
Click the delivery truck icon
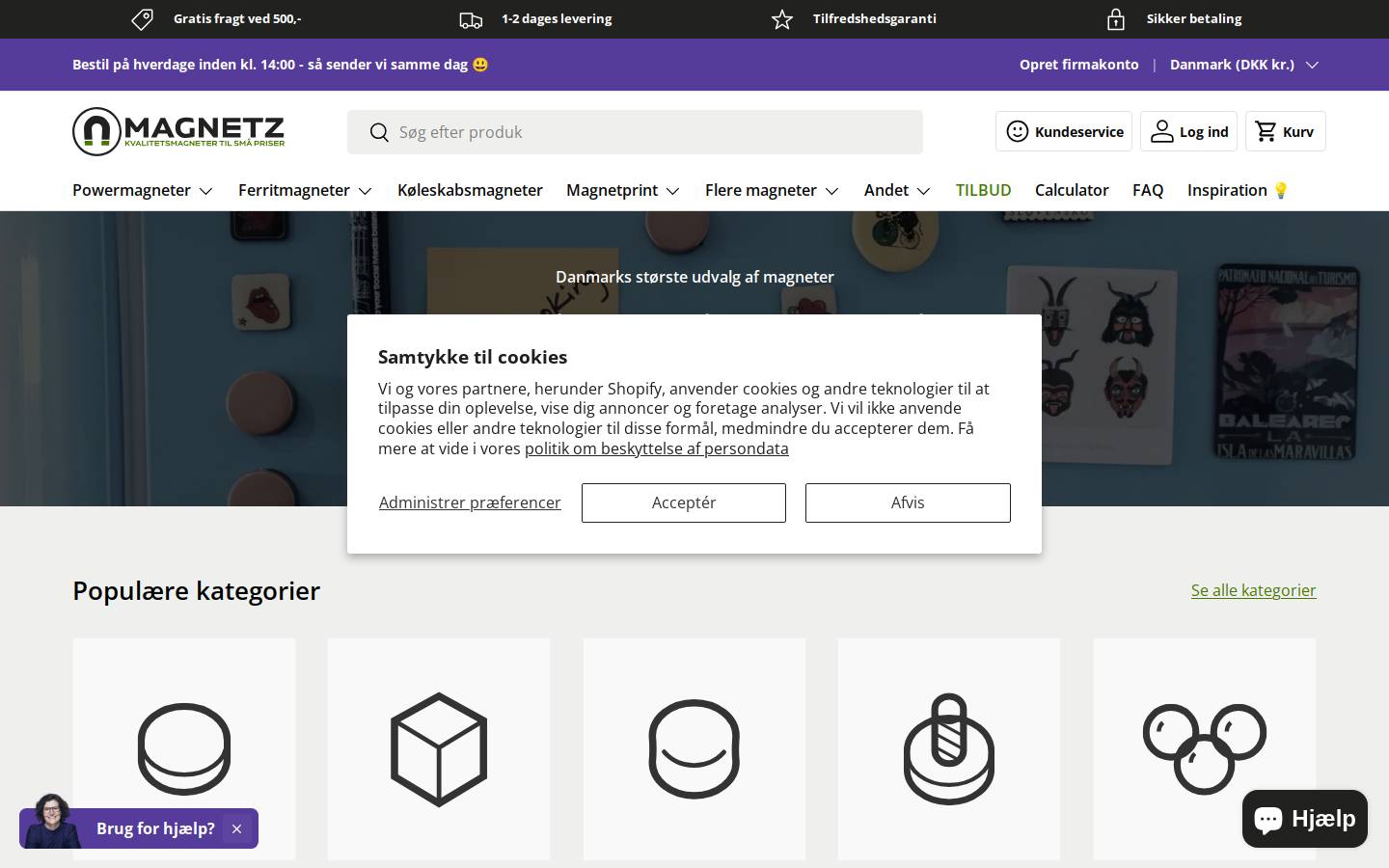(471, 19)
